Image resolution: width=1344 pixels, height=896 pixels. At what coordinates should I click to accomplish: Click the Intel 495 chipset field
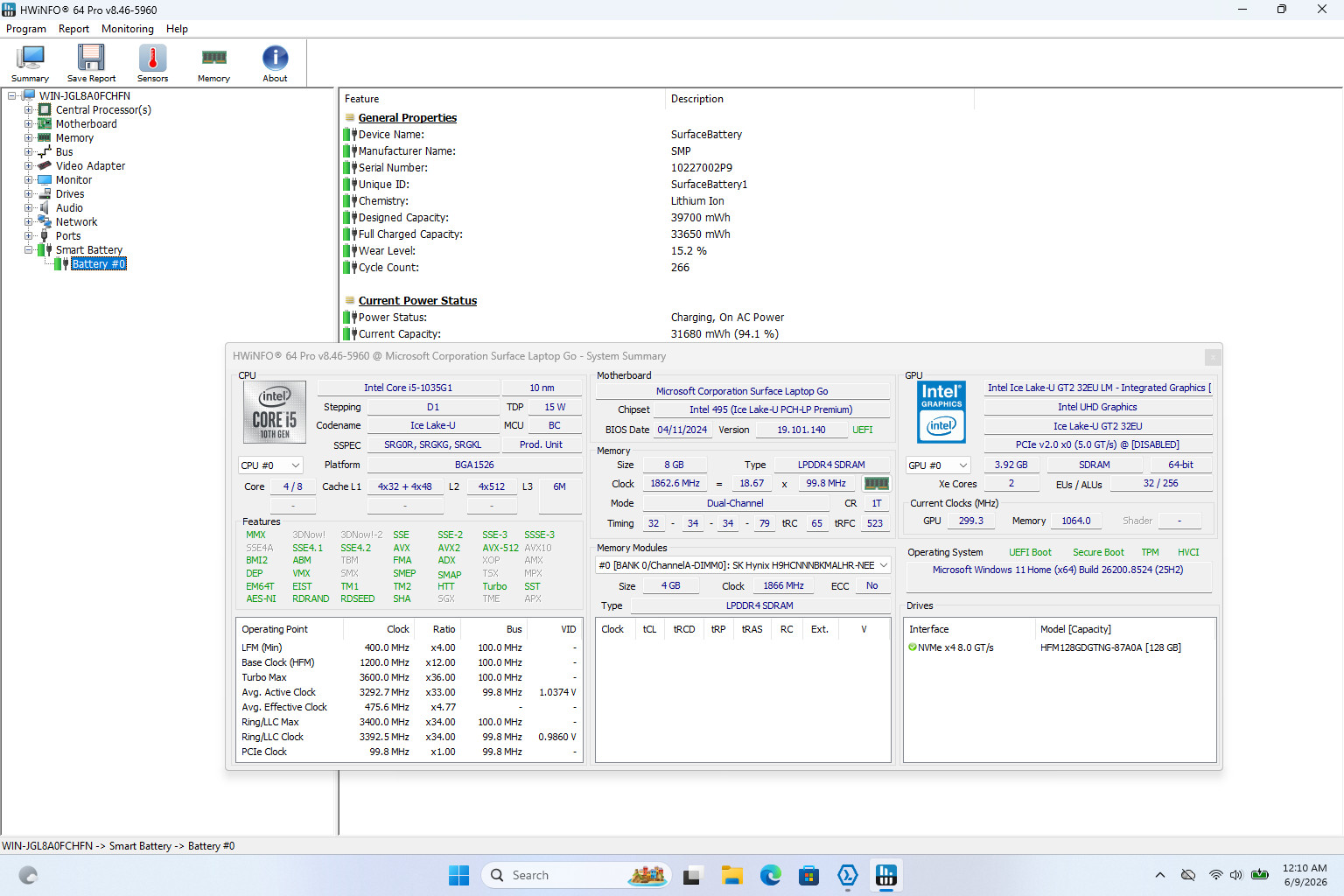click(x=771, y=409)
